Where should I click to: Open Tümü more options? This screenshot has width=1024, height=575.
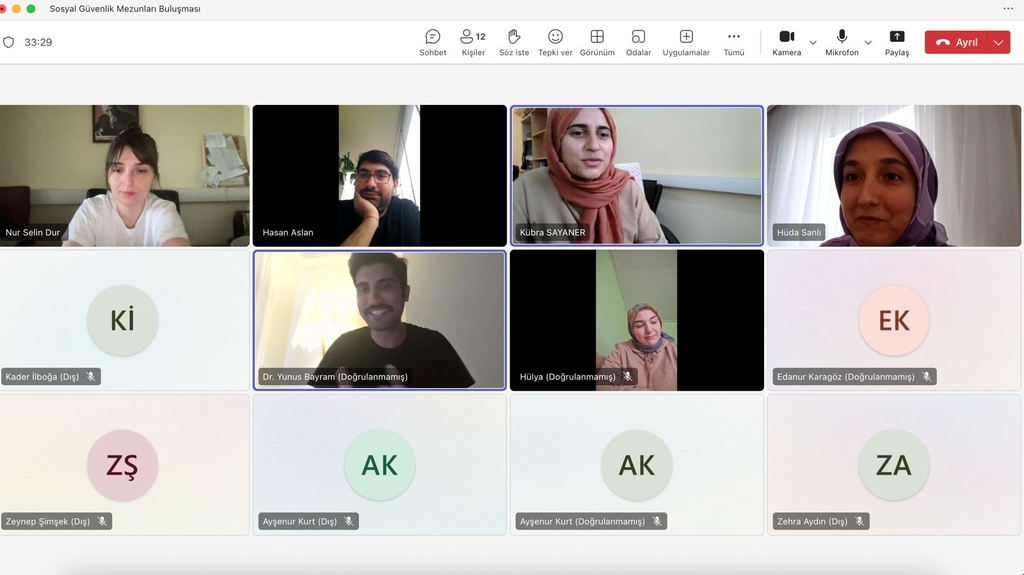click(x=733, y=42)
